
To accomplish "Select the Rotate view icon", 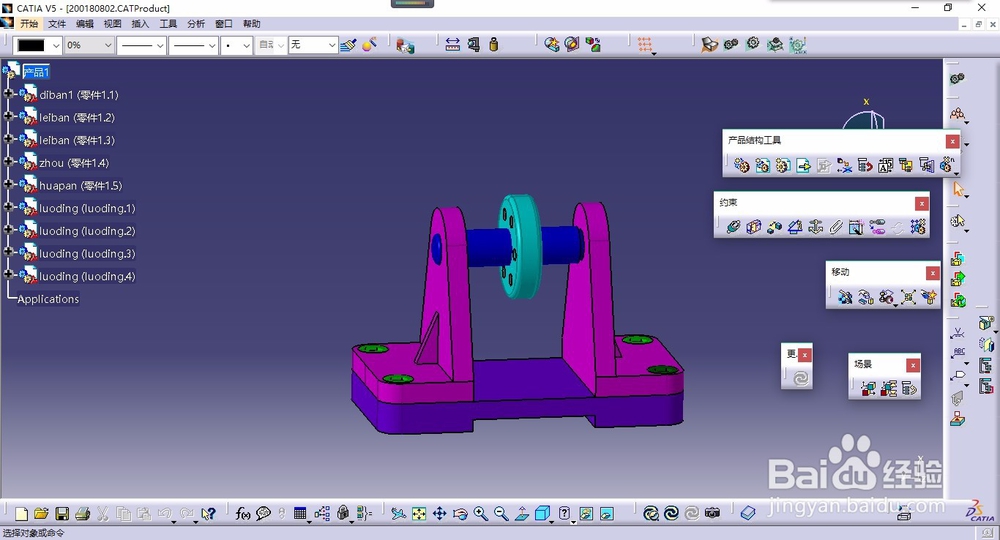I will click(460, 514).
